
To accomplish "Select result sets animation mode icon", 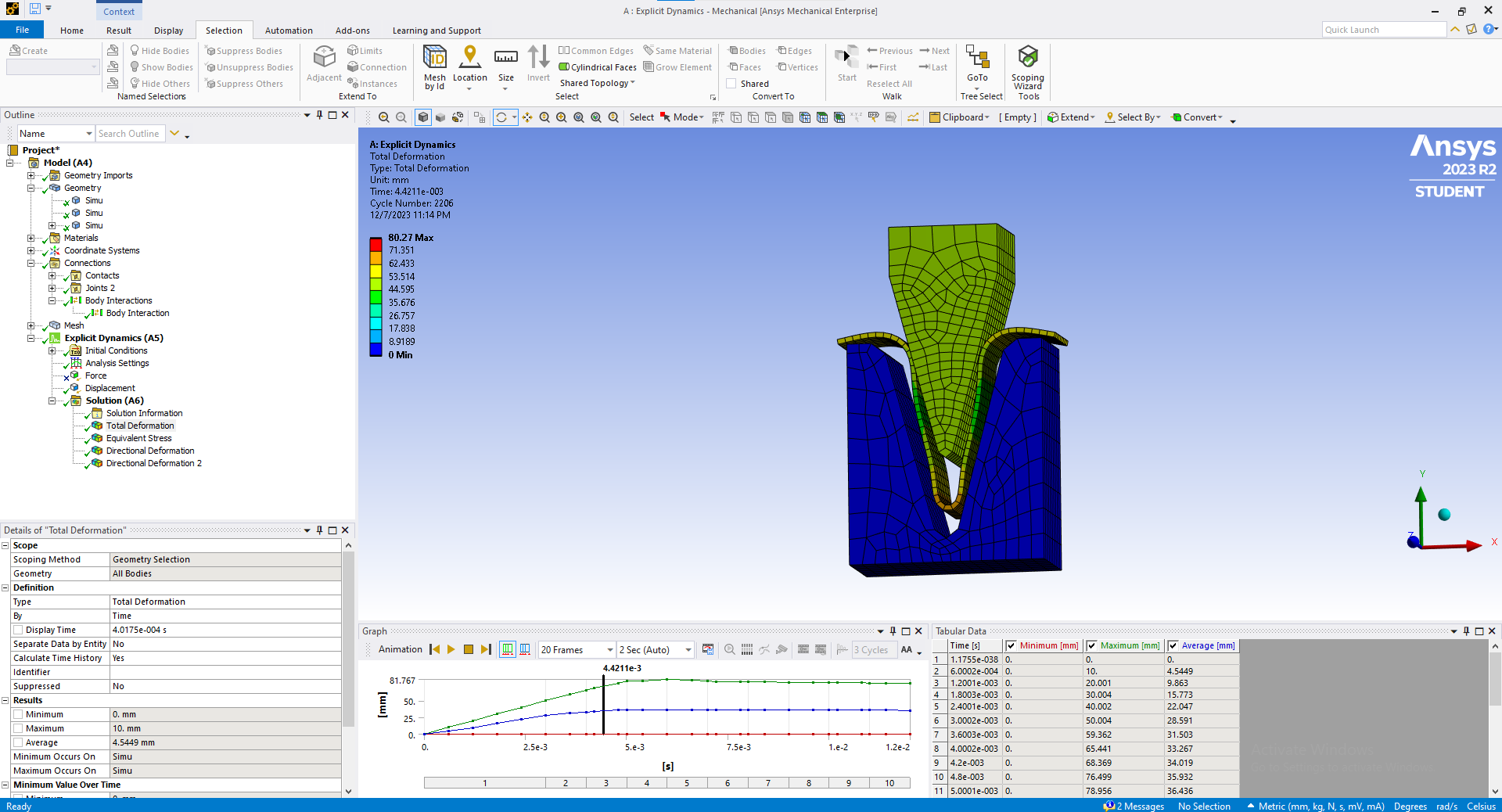I will pos(525,649).
